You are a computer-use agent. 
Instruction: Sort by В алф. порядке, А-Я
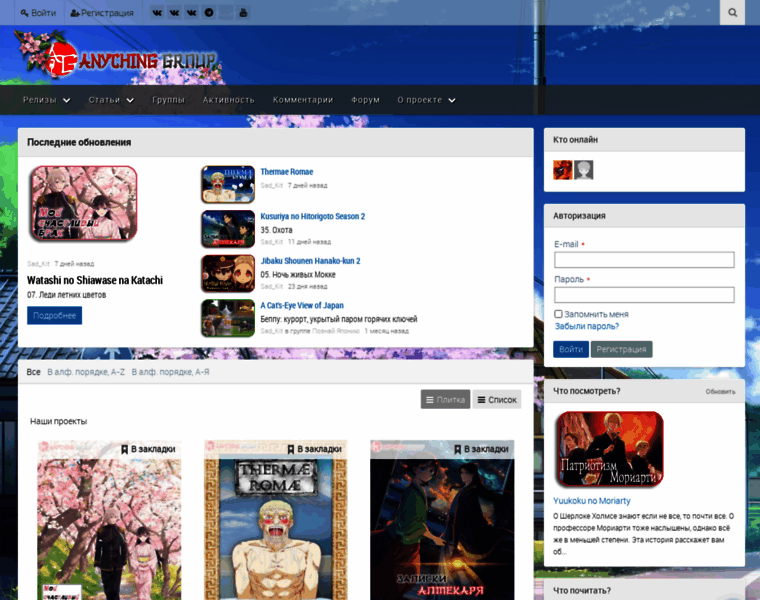(x=171, y=372)
